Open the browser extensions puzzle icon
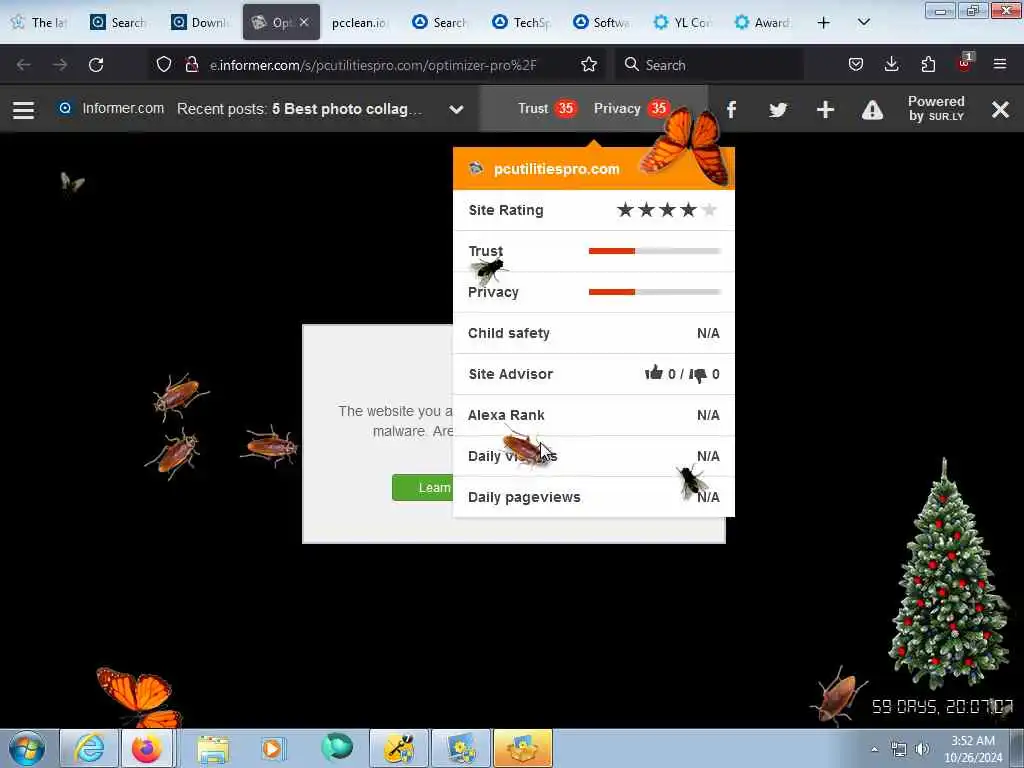Screen dimensions: 1024x768 point(928,64)
